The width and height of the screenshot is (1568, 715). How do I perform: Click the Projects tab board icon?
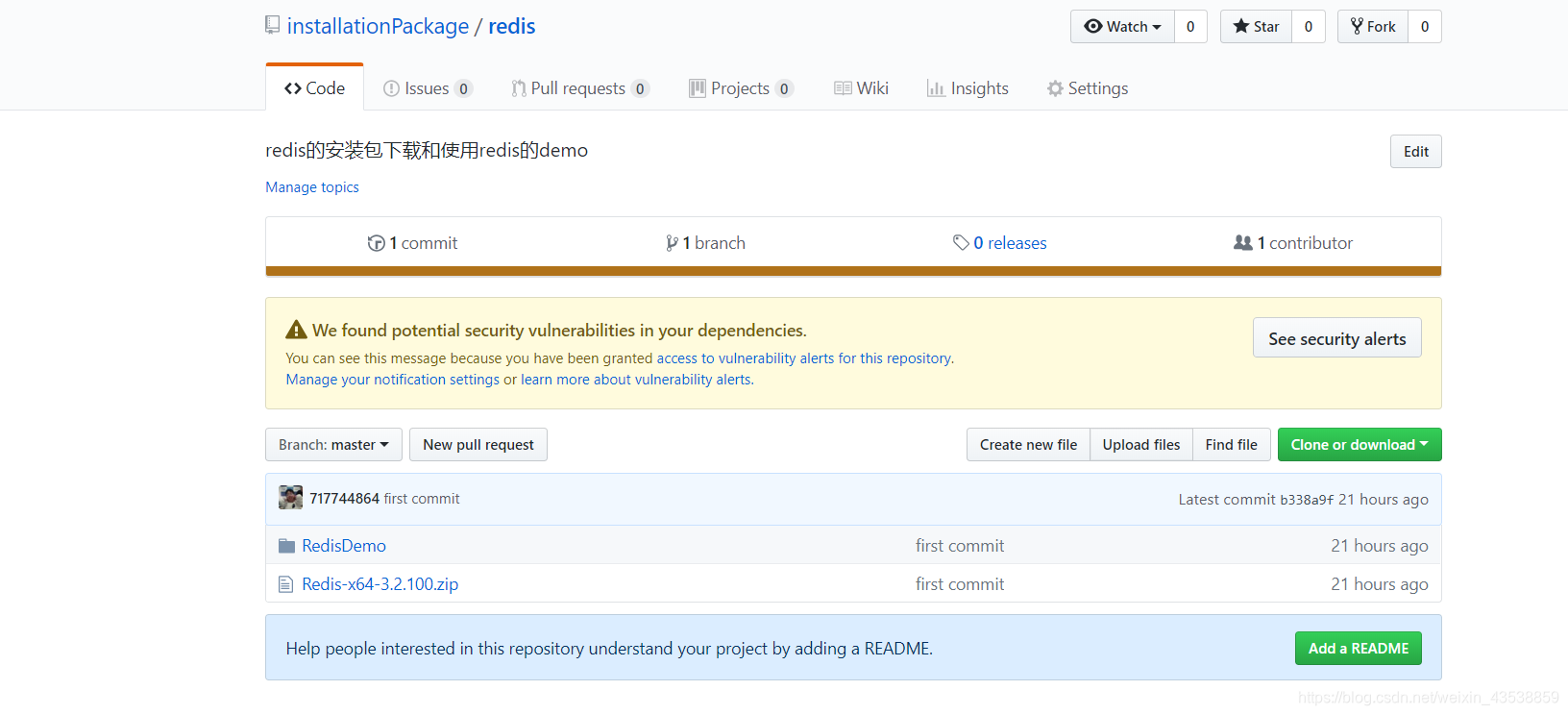698,88
